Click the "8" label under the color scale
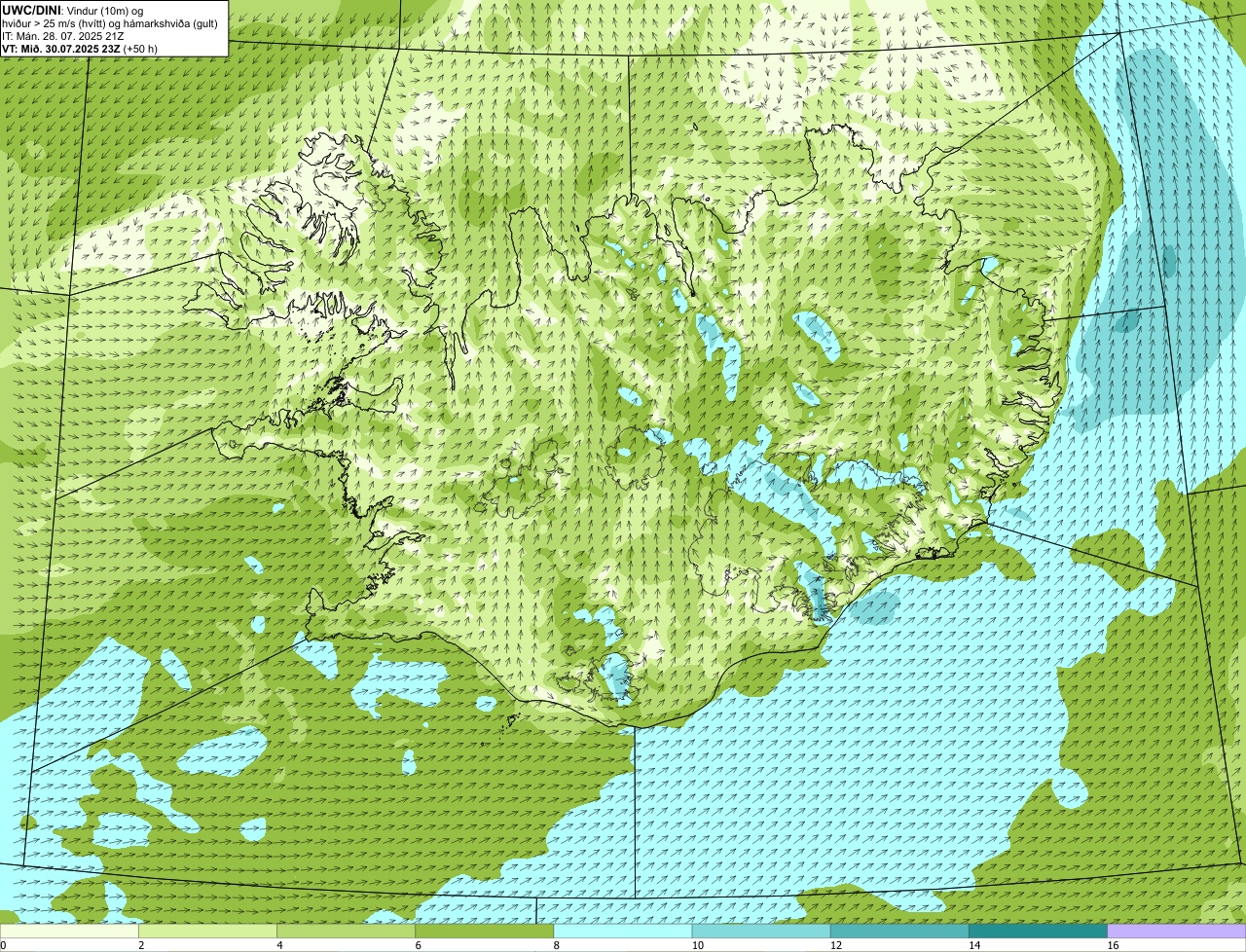Viewport: 1246px width, 952px height. pos(556,945)
